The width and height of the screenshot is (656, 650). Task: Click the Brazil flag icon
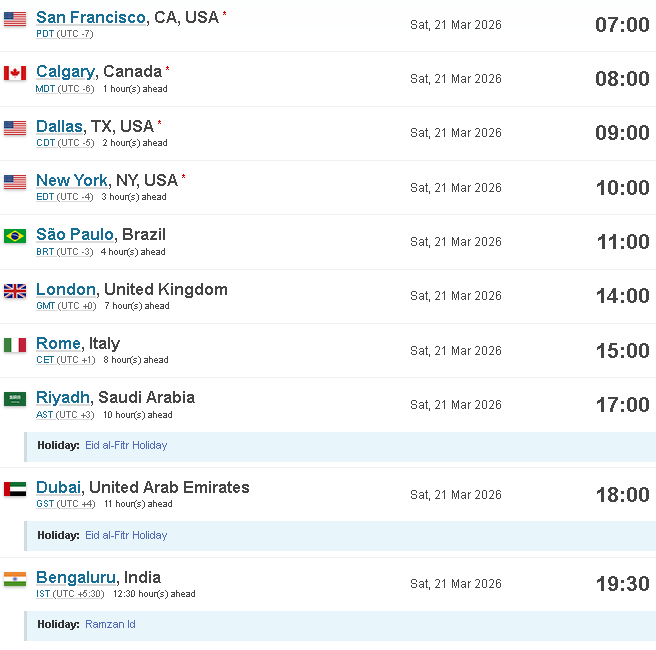pos(15,236)
